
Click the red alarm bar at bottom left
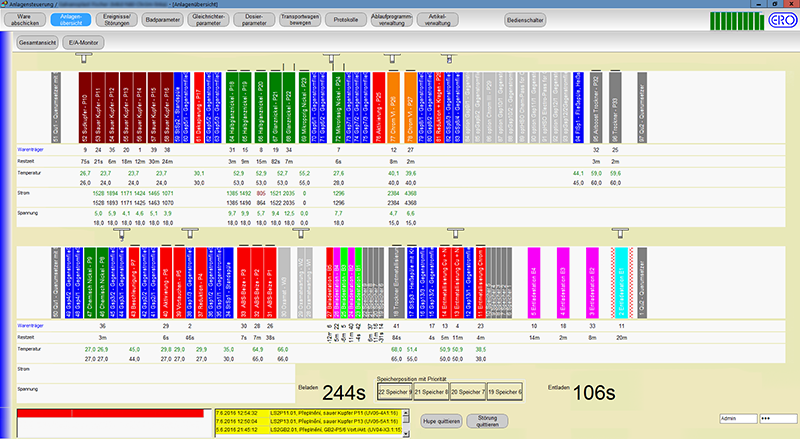coord(108,411)
